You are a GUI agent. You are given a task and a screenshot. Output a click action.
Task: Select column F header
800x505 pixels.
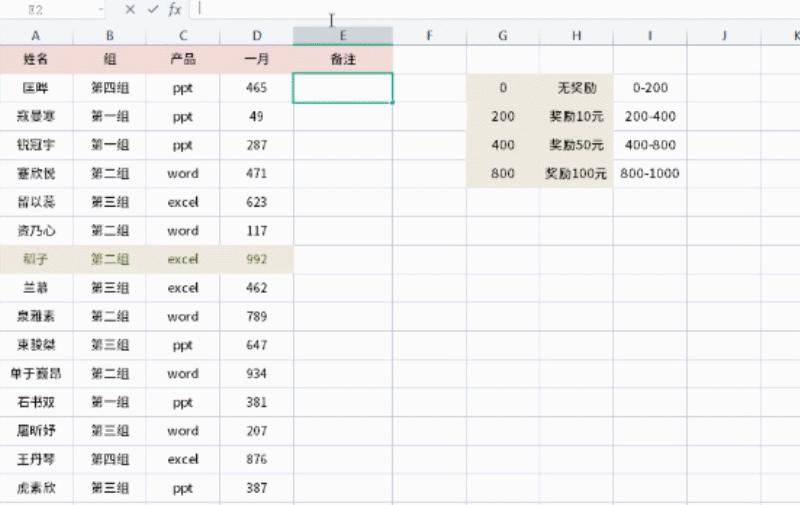coord(429,36)
